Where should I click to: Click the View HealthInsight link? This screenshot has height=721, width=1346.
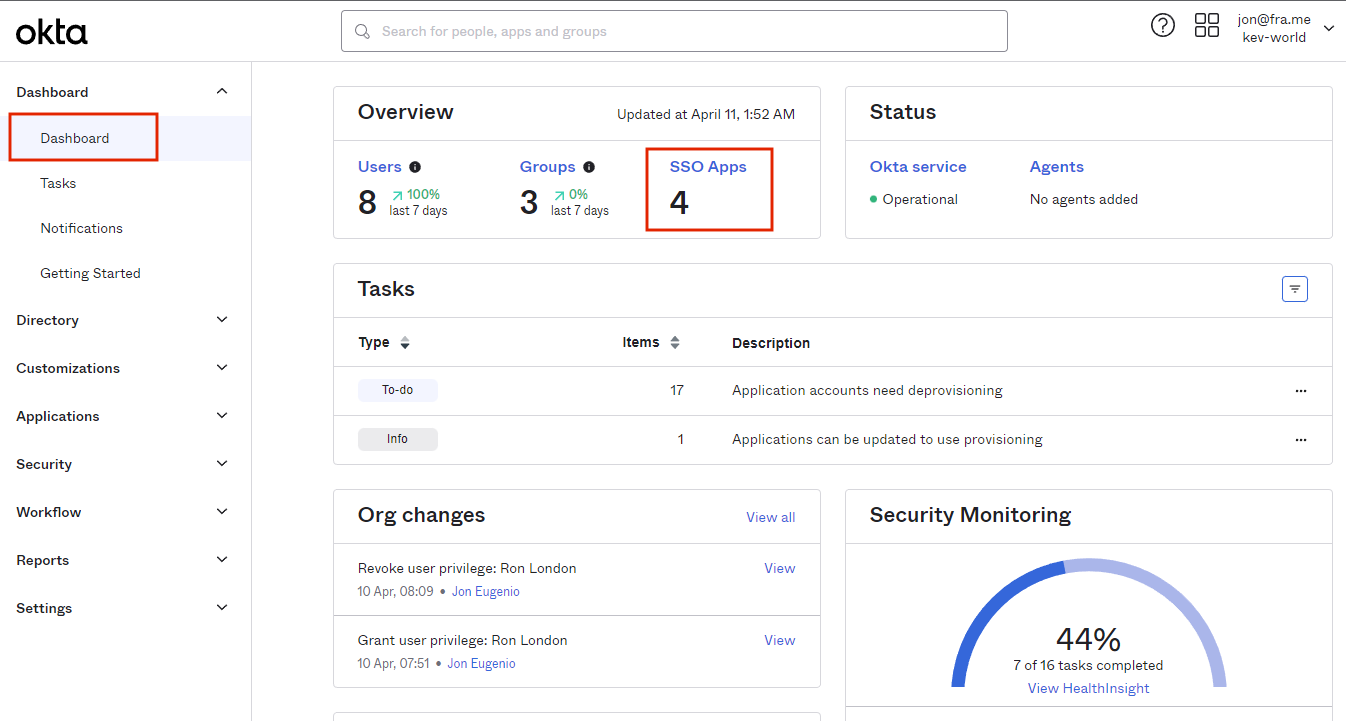(x=1088, y=688)
